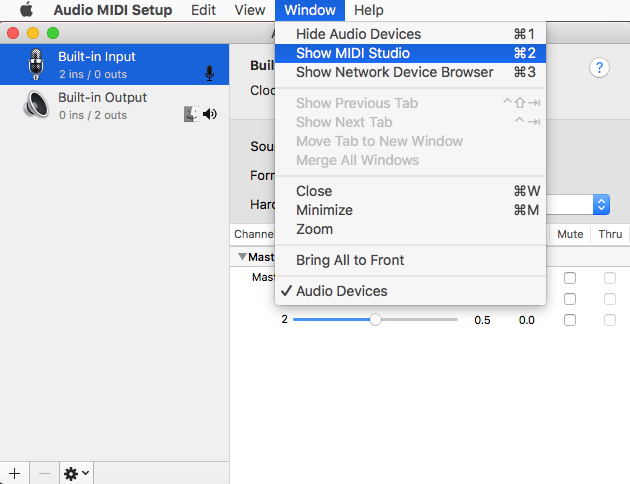Choose Bring All to Front
The width and height of the screenshot is (630, 484).
[x=410, y=260]
